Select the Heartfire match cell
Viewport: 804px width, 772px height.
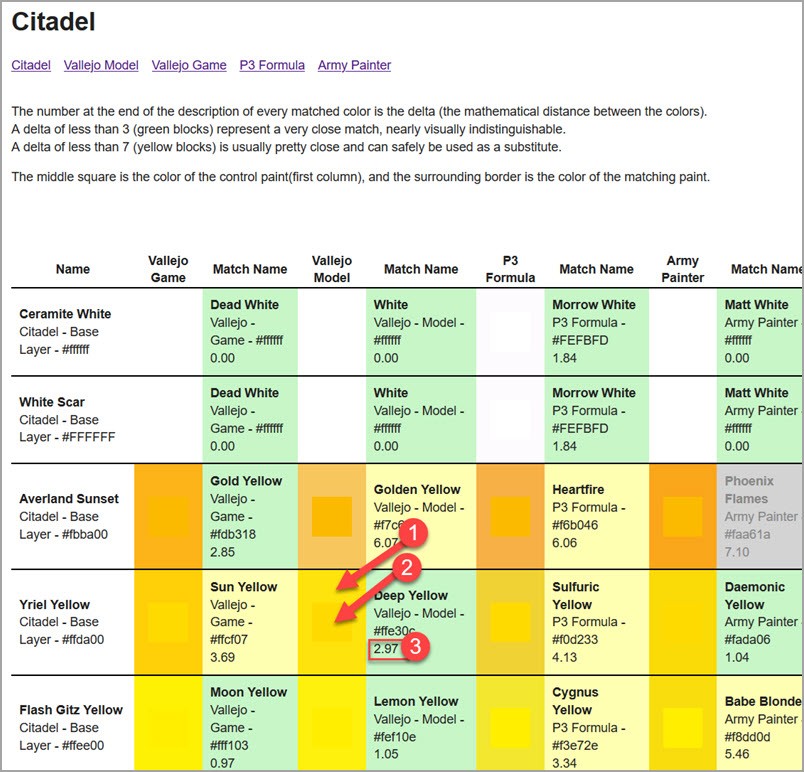point(596,516)
